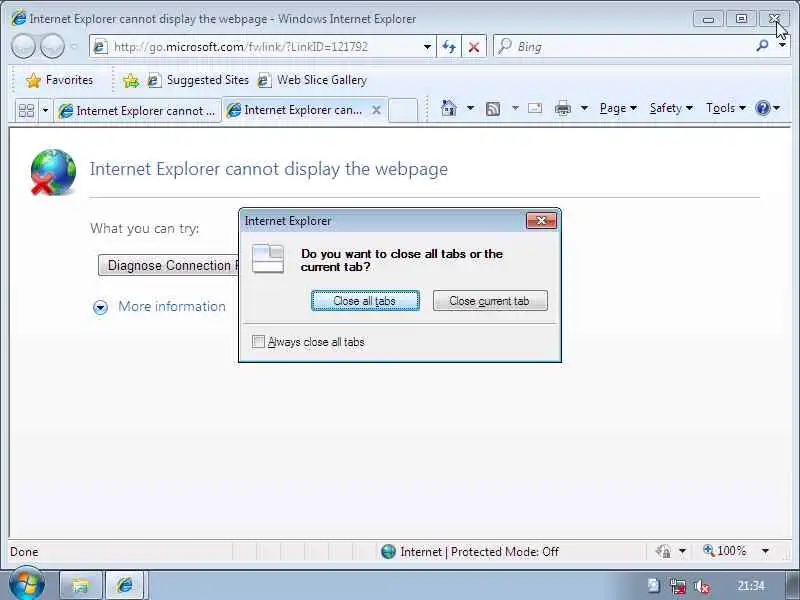This screenshot has width=800, height=600.
Task: Click the Home icon in command bar
Action: (x=448, y=108)
